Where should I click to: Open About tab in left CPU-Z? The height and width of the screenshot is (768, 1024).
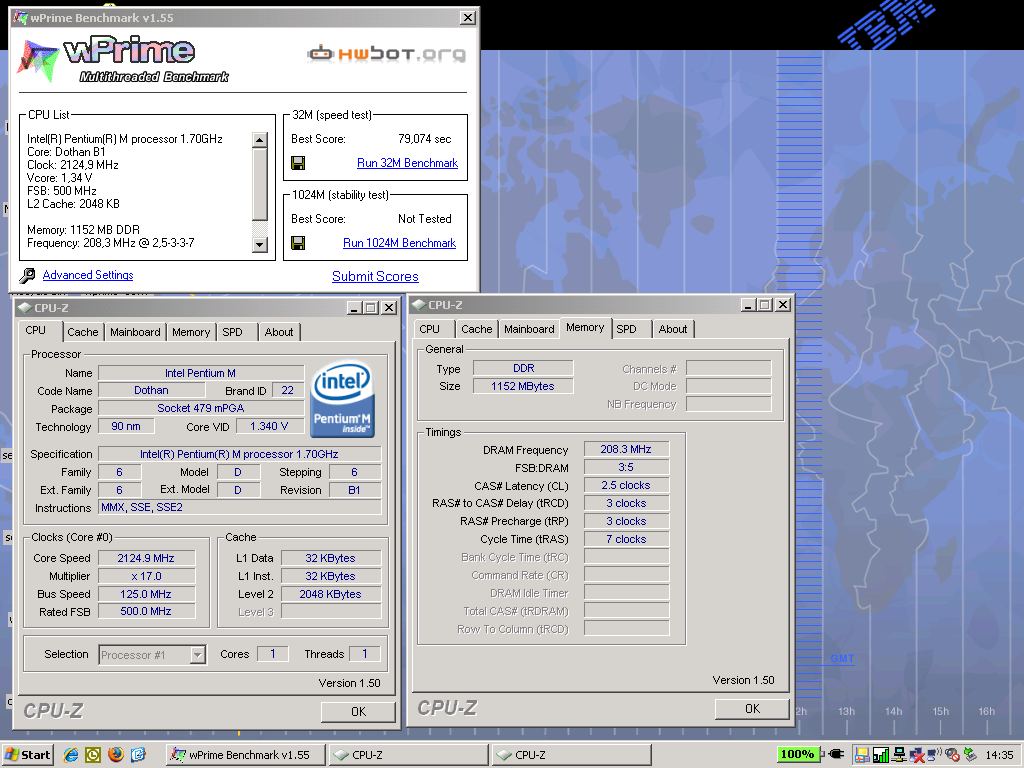[x=279, y=332]
